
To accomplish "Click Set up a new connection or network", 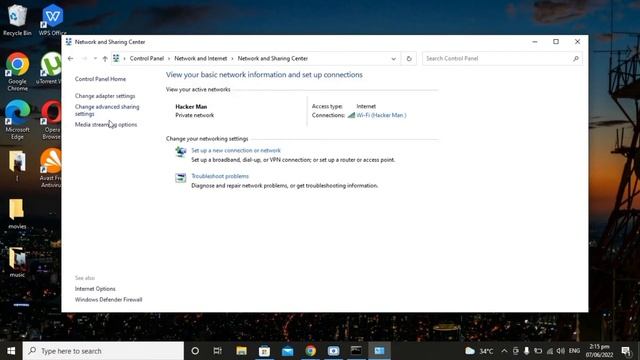I will [x=236, y=150].
